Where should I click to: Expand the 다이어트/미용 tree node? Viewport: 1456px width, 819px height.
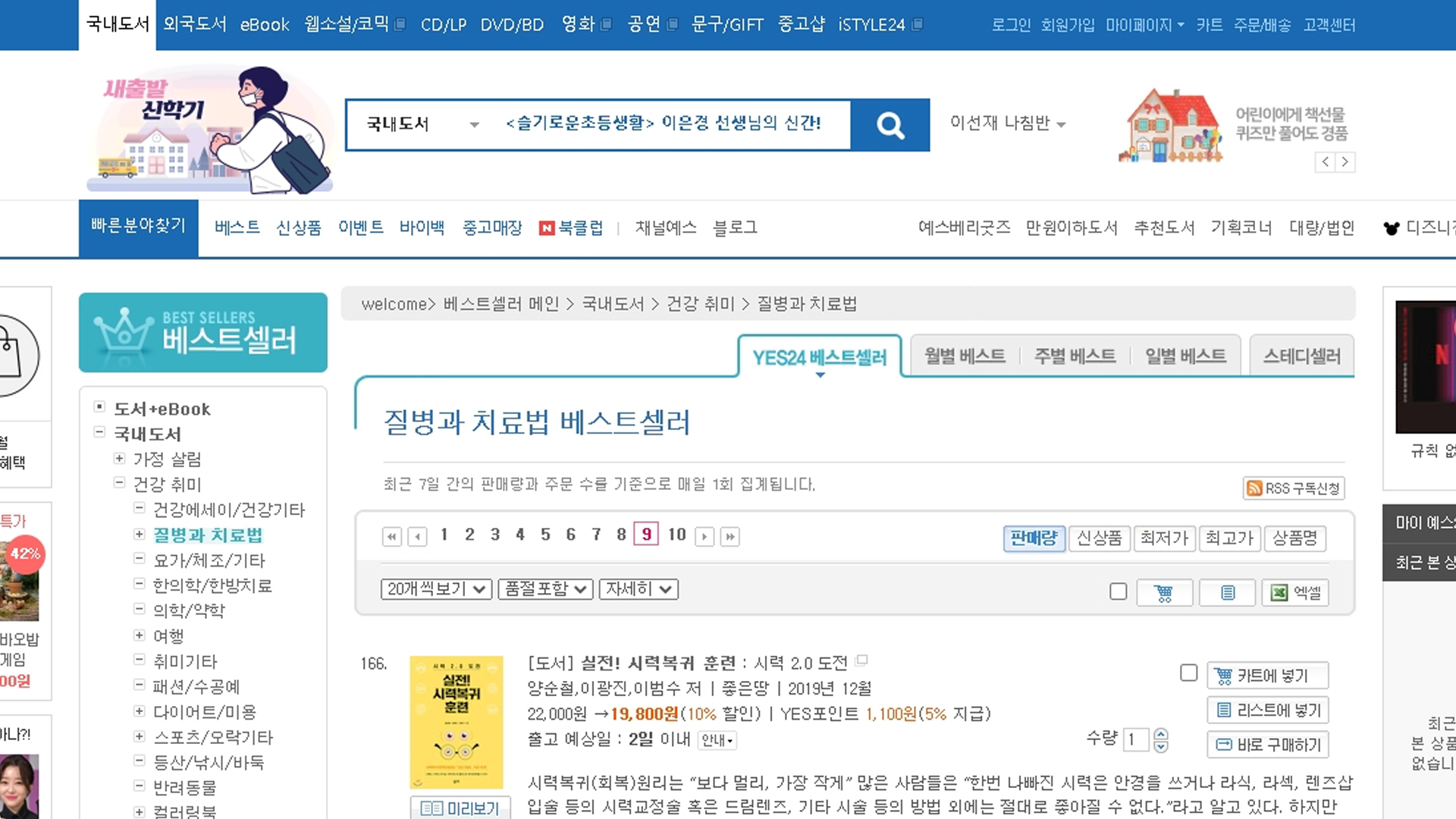[x=139, y=711]
